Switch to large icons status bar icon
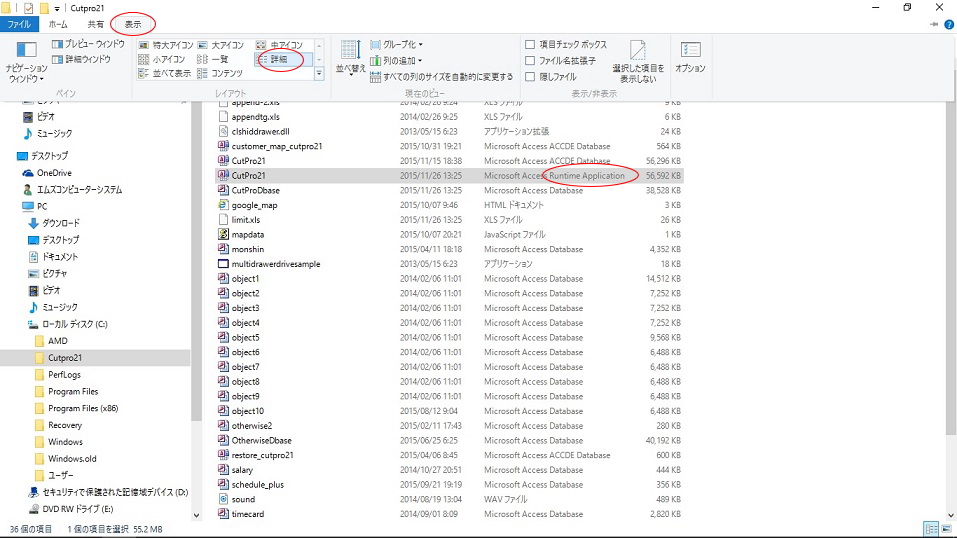 947,529
